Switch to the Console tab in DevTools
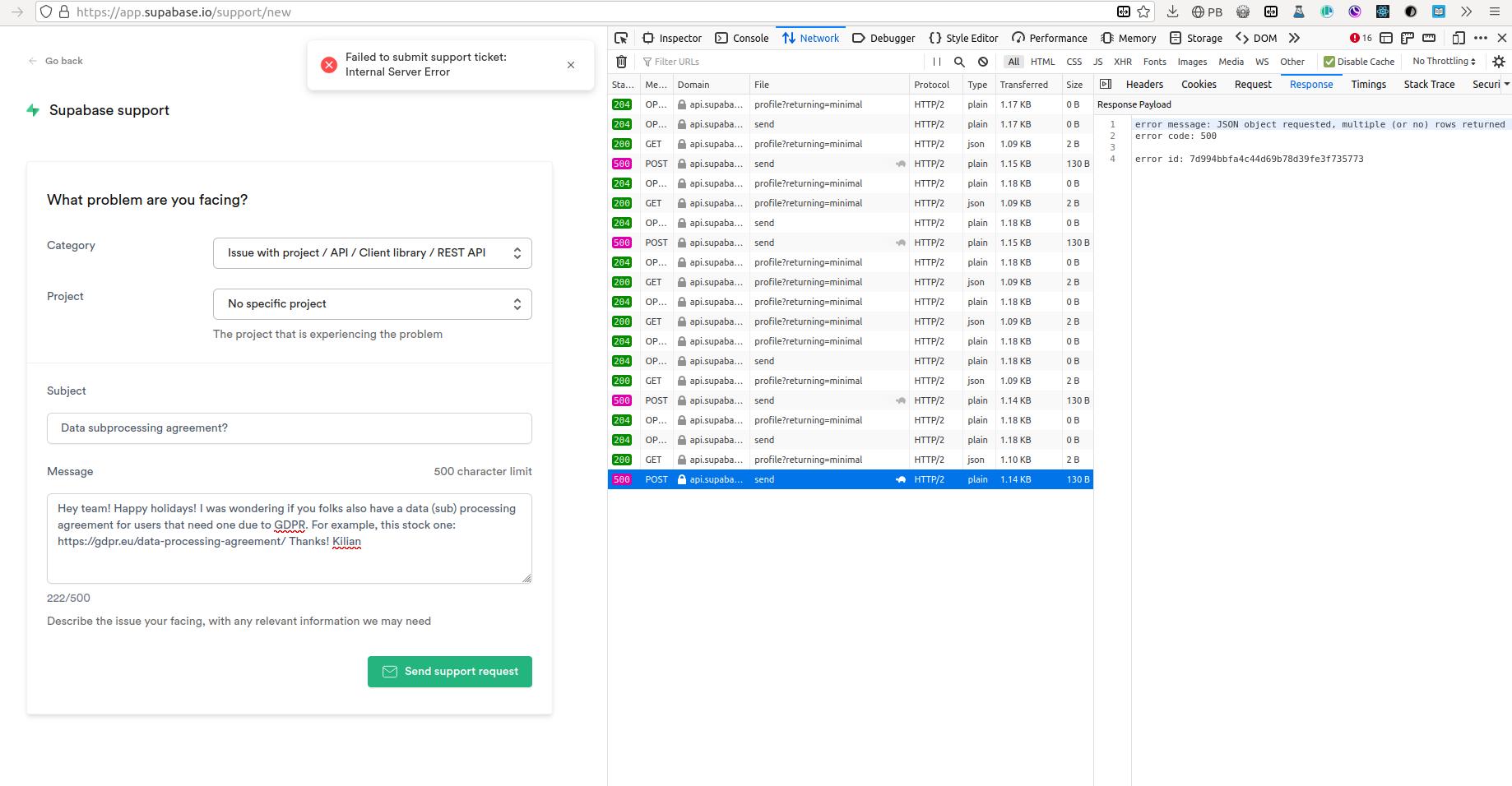Screen dimensions: 1512x786 coord(741,38)
